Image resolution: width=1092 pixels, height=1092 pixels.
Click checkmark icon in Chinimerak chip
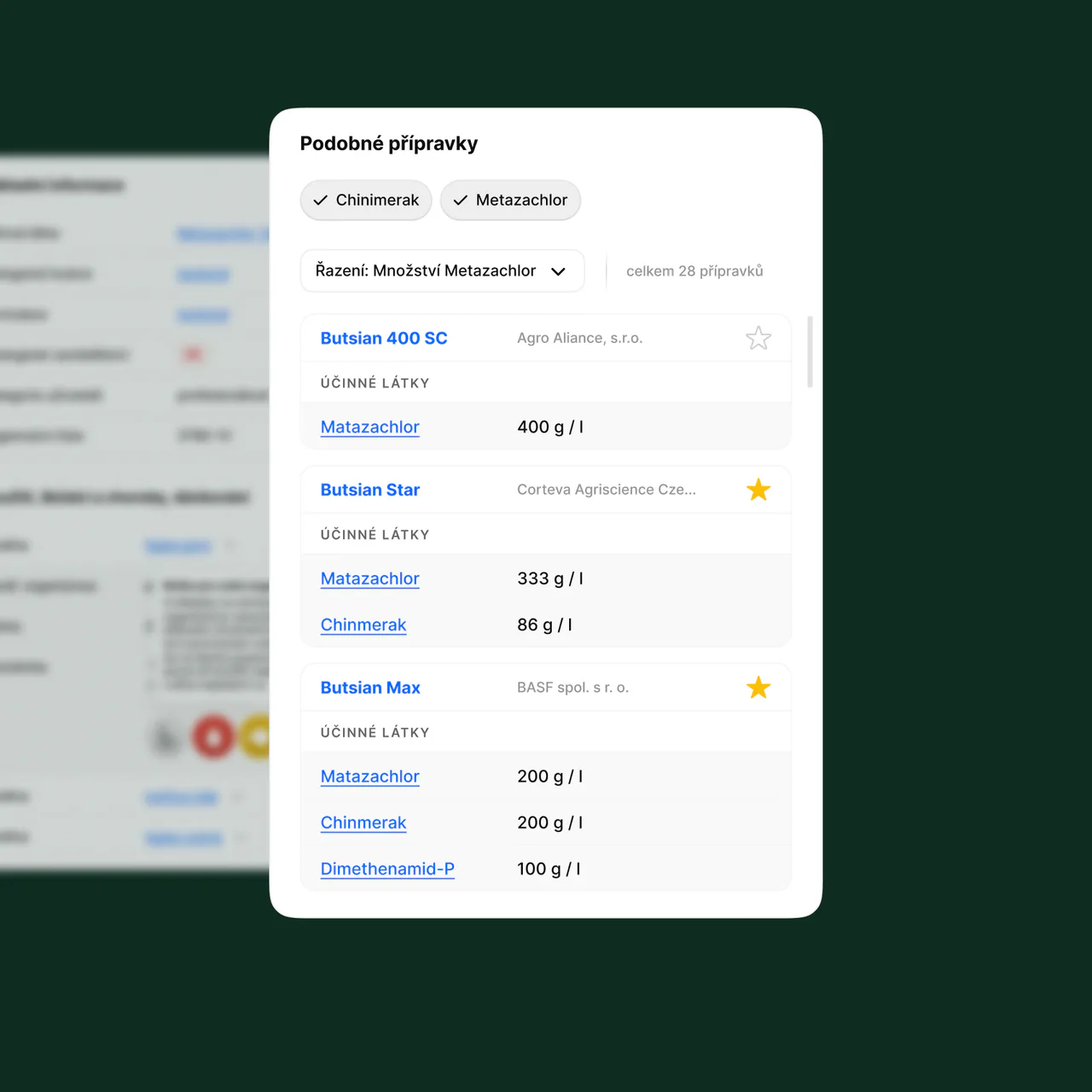[321, 200]
